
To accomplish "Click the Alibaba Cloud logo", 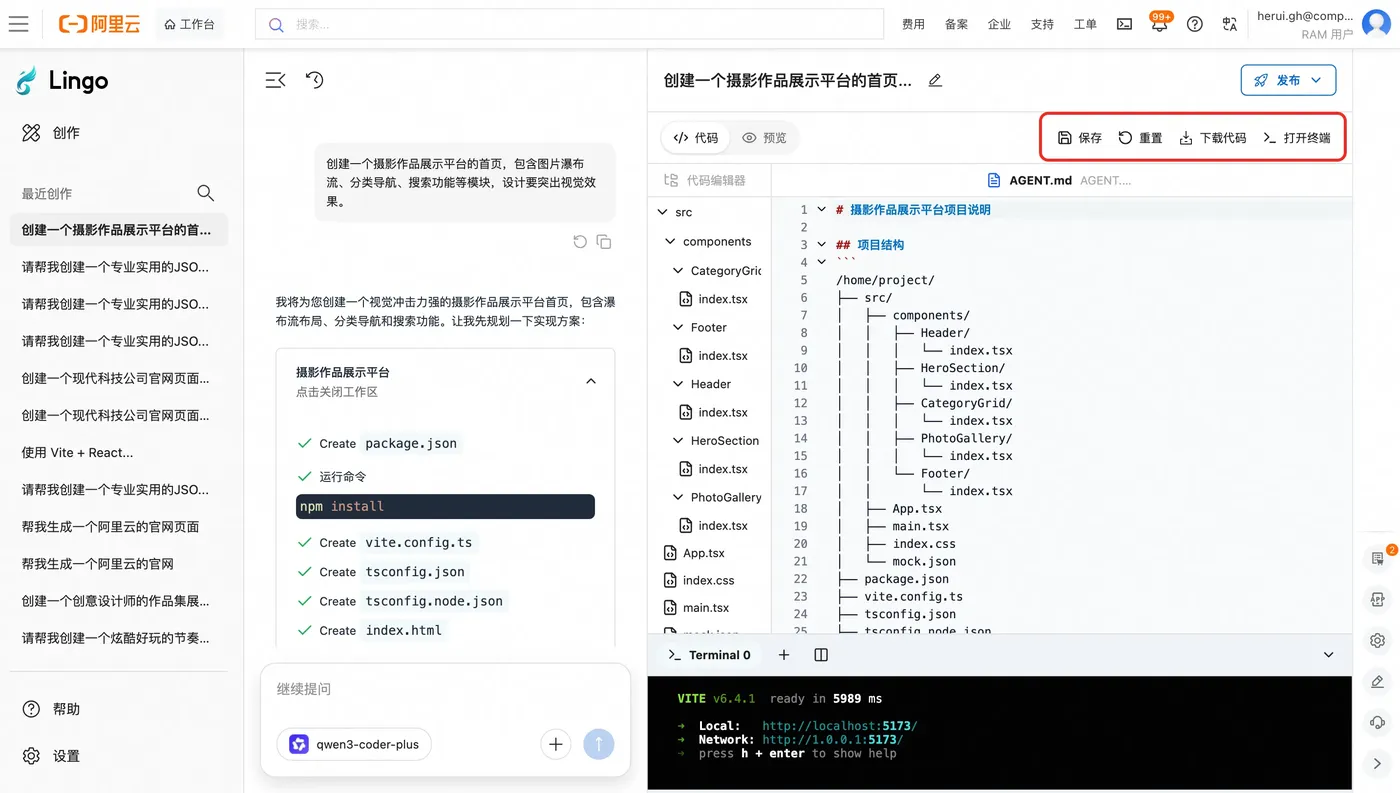I will pos(99,24).
